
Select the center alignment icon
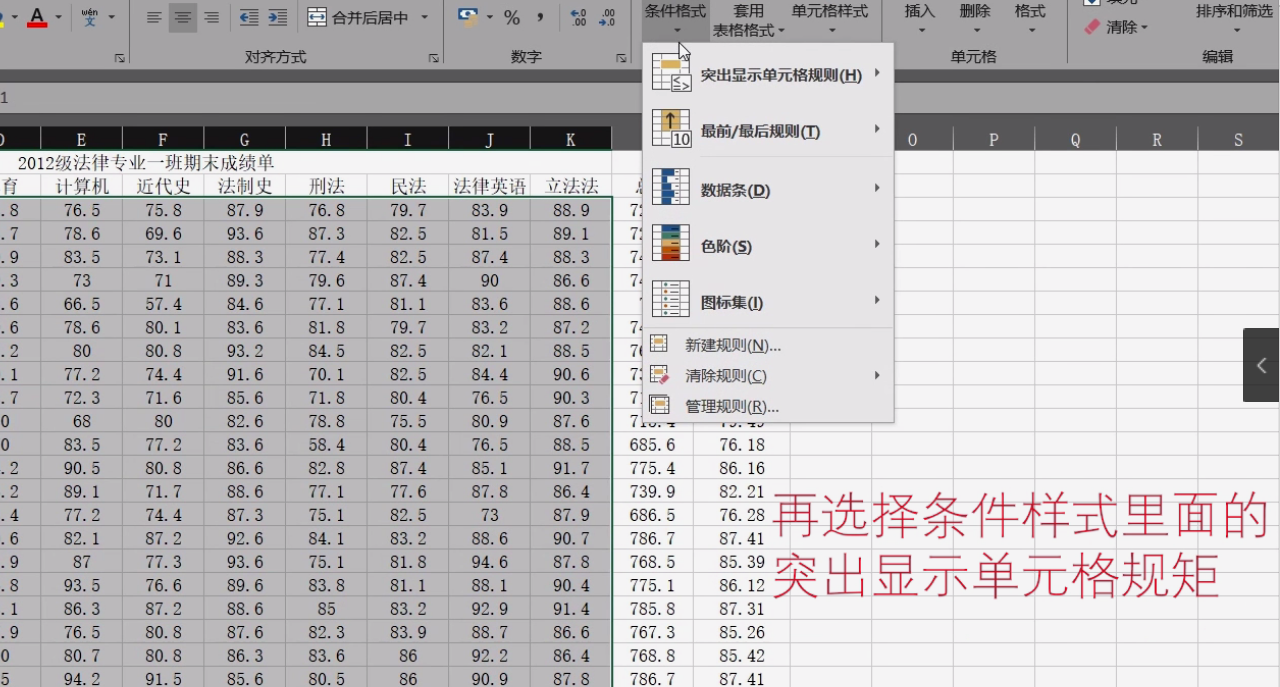point(183,17)
